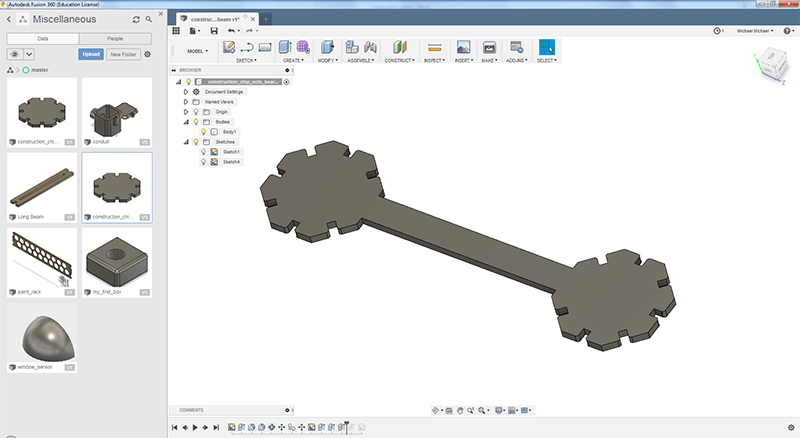Choose the Rectangle sketch tool icon
Viewport: 800px width, 438px height.
pyautogui.click(x=265, y=47)
